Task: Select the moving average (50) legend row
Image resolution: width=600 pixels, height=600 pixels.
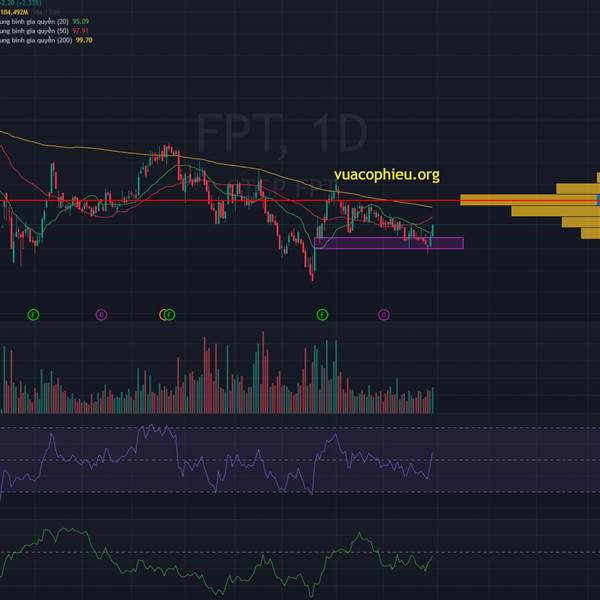Action: tap(44, 31)
